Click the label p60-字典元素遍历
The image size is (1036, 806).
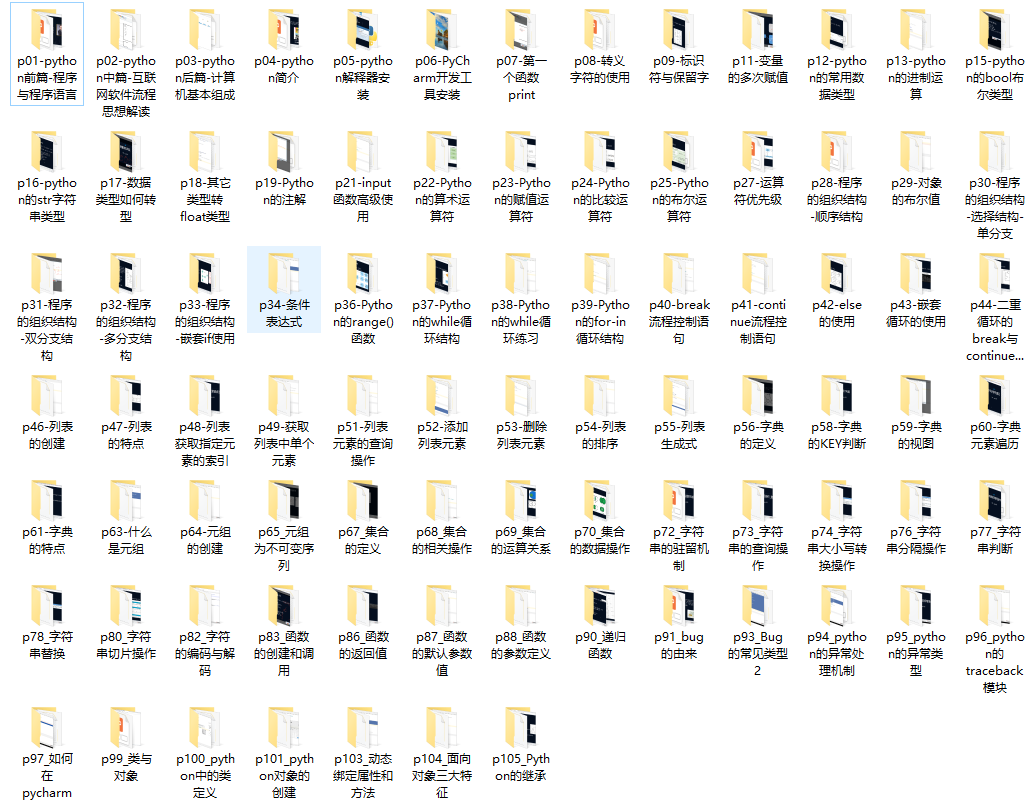point(994,435)
